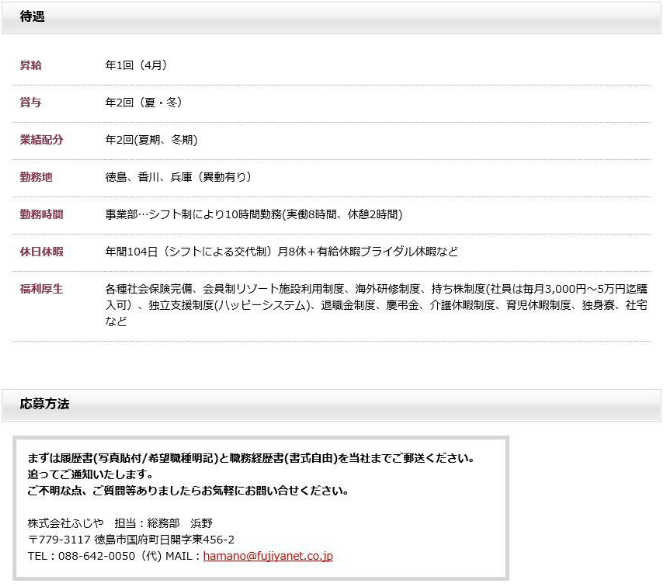The width and height of the screenshot is (666, 585).
Task: Click the 賞与 row label
Action: pyautogui.click(x=31, y=103)
